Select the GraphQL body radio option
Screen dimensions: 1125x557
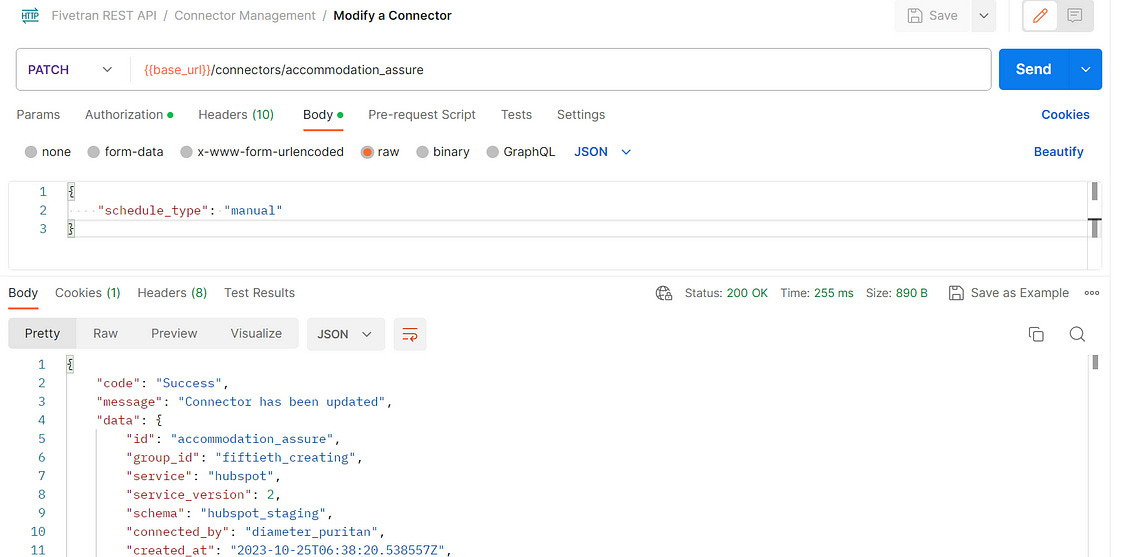pyautogui.click(x=492, y=152)
